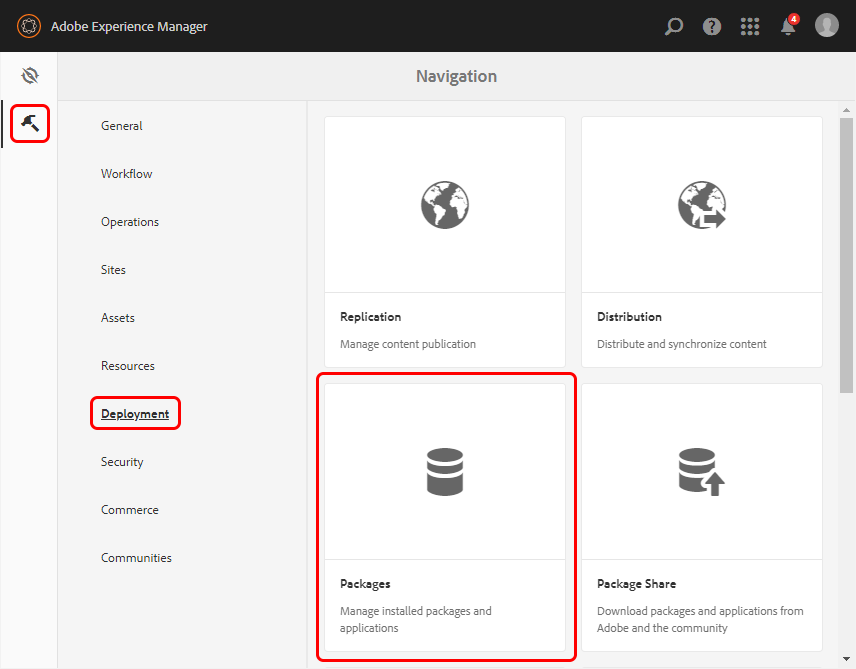This screenshot has width=856, height=669.
Task: Click the Adobe Experience Manager title text
Action: pyautogui.click(x=129, y=26)
